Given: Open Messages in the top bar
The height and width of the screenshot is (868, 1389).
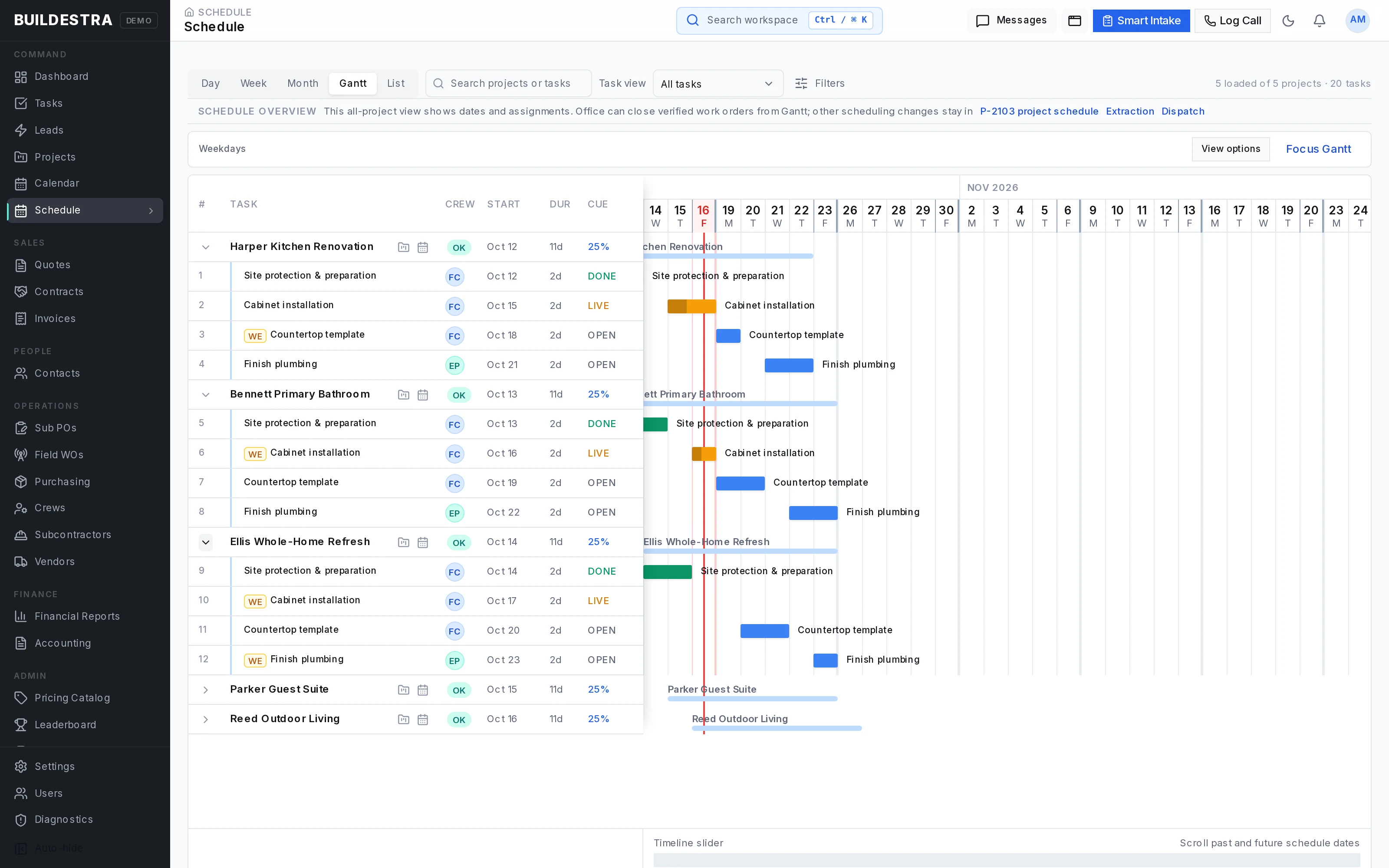Looking at the screenshot, I should tap(1011, 21).
